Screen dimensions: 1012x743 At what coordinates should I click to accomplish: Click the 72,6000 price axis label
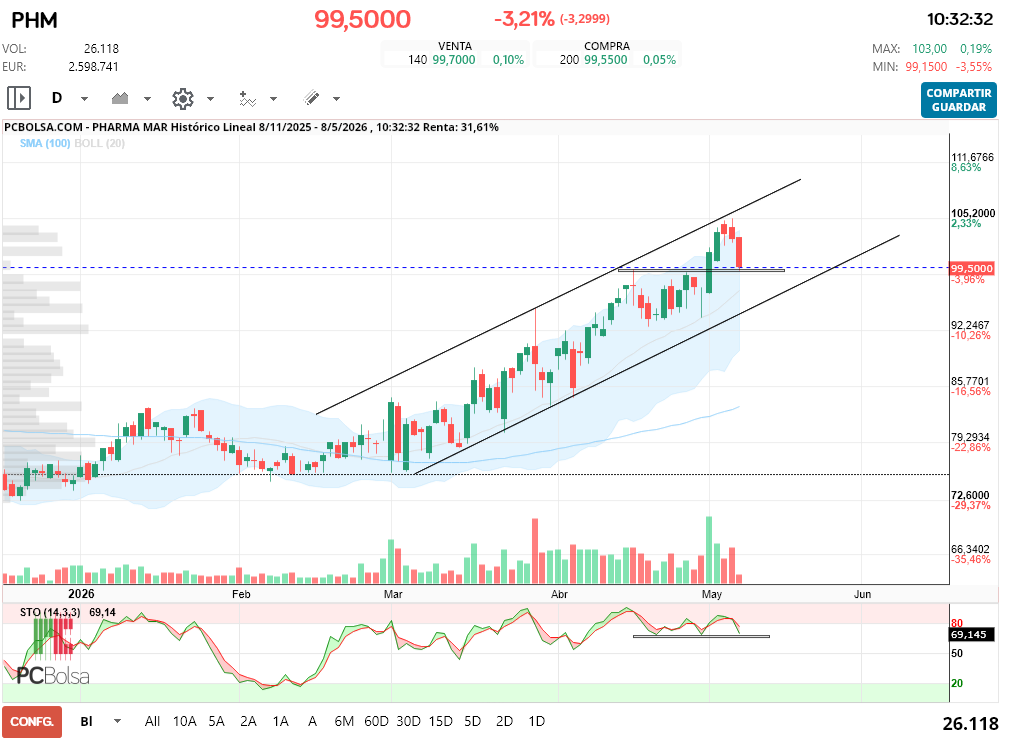point(970,495)
